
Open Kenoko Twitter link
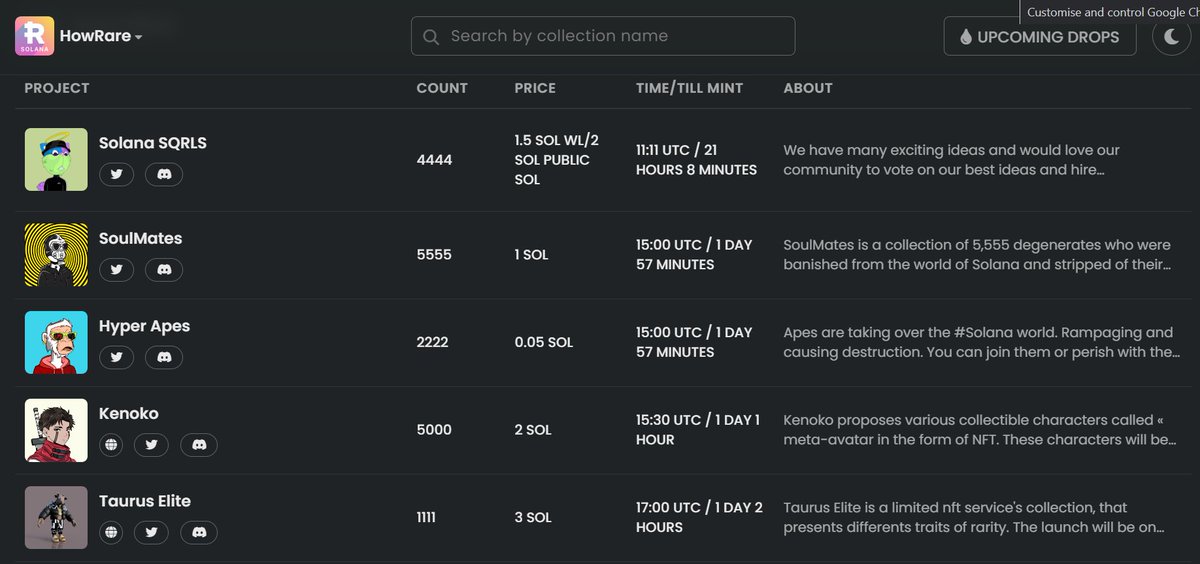152,445
